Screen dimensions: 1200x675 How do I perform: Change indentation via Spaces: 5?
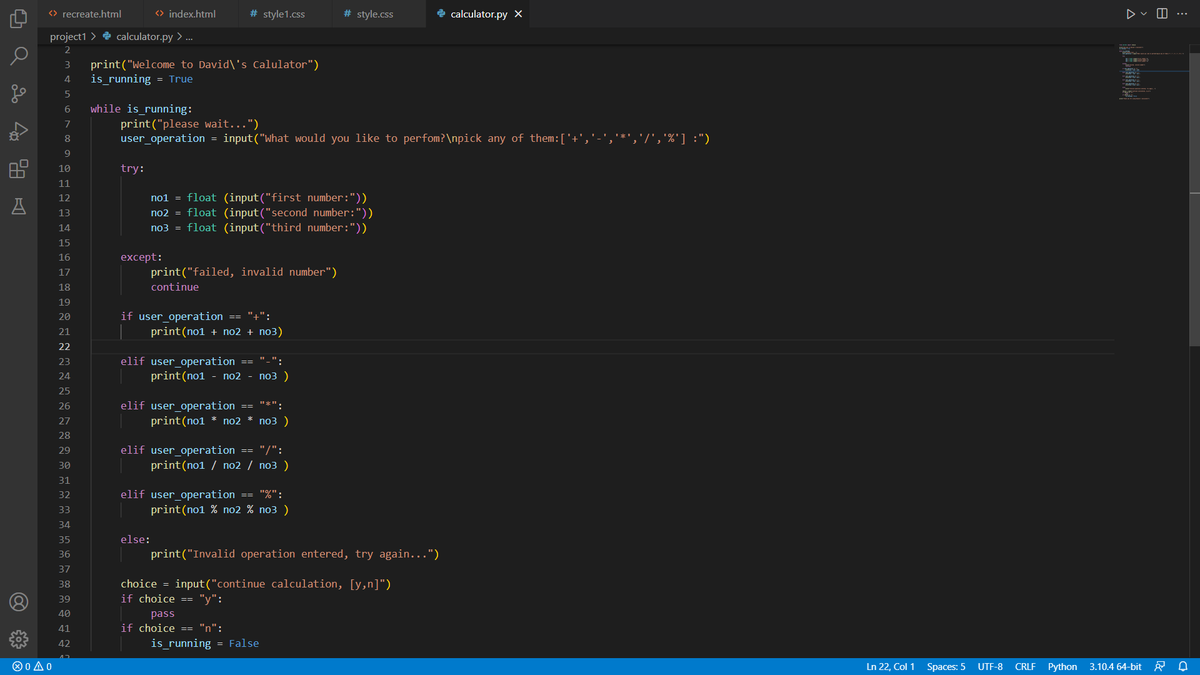(x=946, y=666)
